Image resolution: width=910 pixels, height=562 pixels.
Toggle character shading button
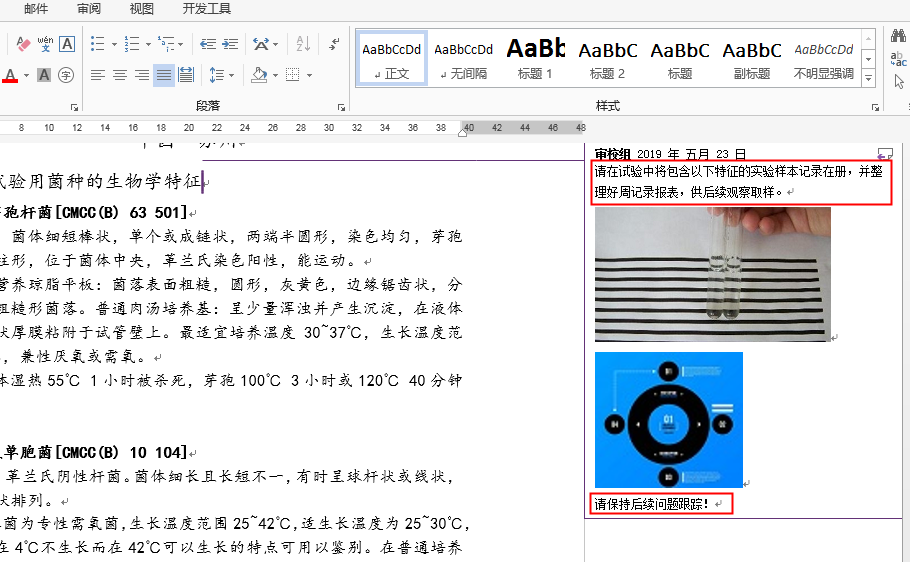44,75
